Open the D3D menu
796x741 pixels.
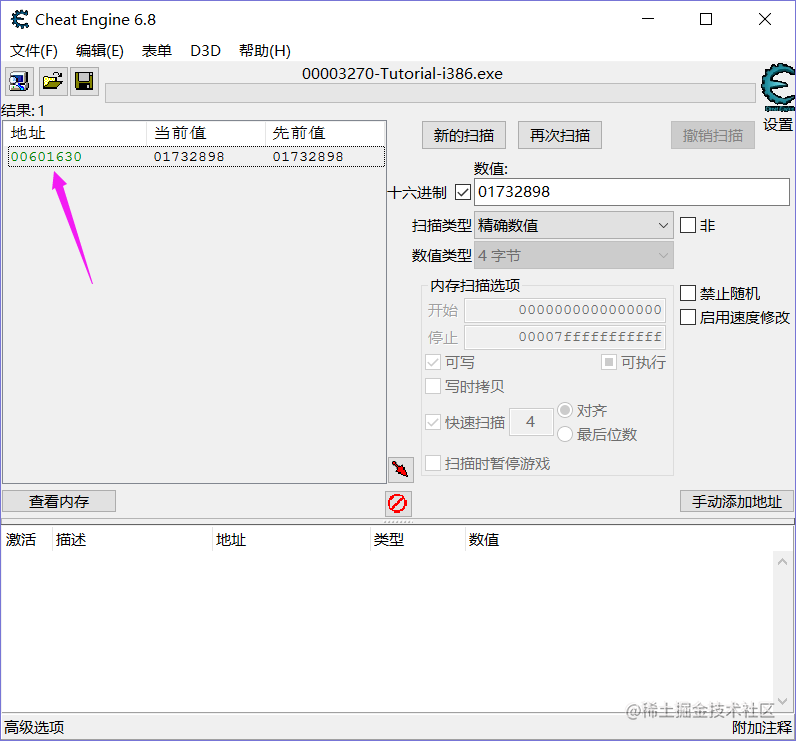pos(205,51)
